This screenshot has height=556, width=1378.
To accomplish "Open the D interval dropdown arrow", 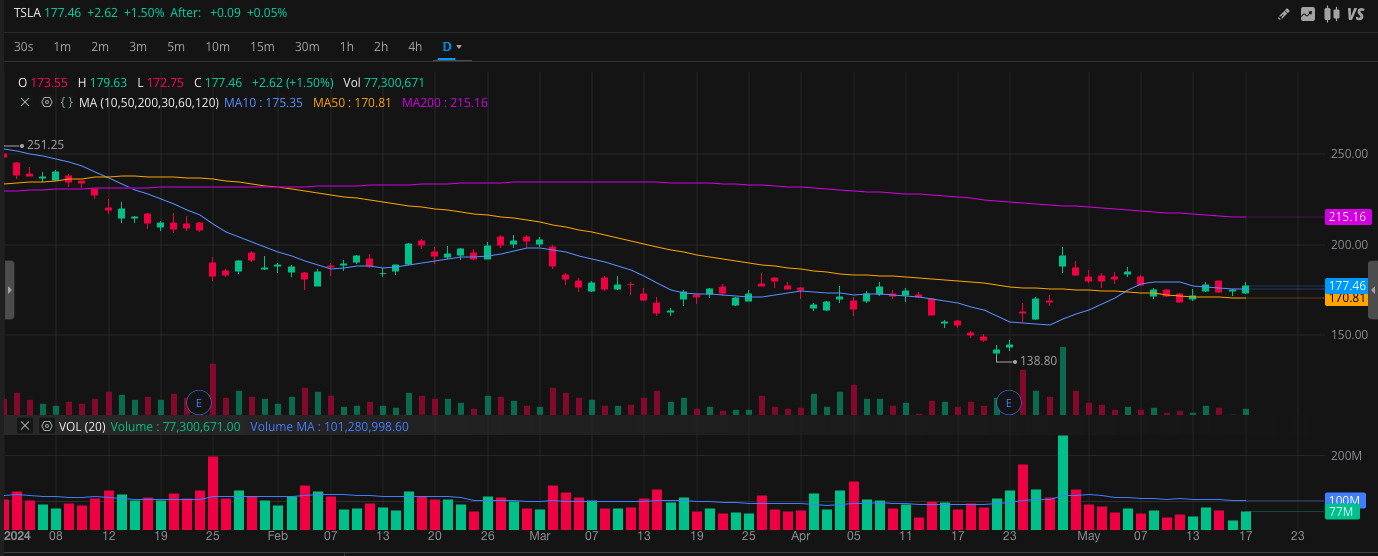I will 459,47.
